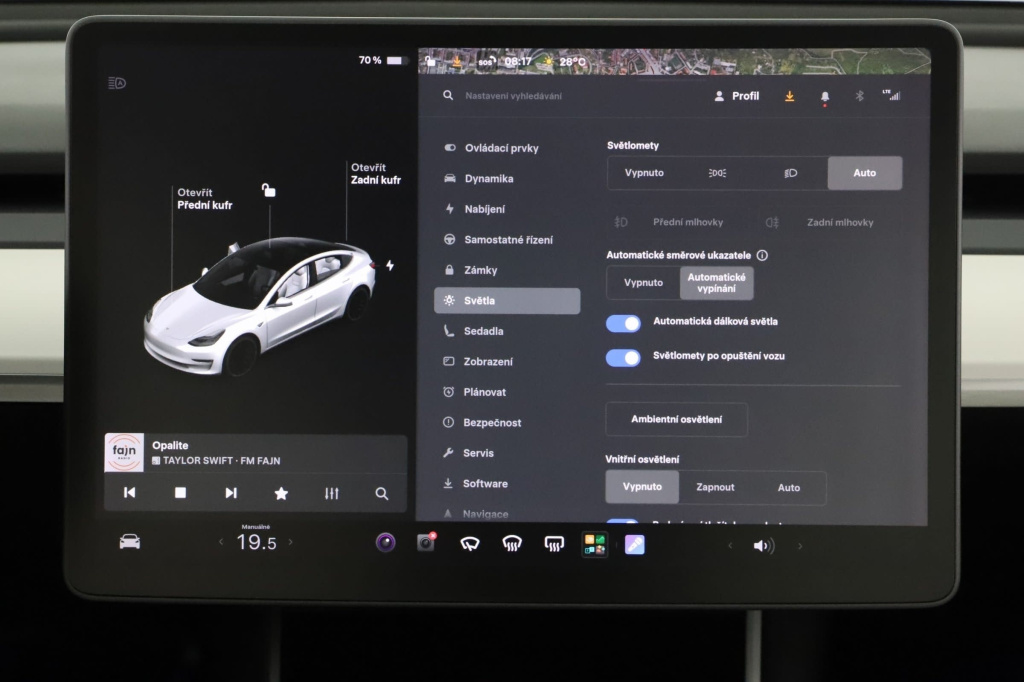Image resolution: width=1024 pixels, height=682 pixels.
Task: Stop radio playback
Action: (x=180, y=493)
